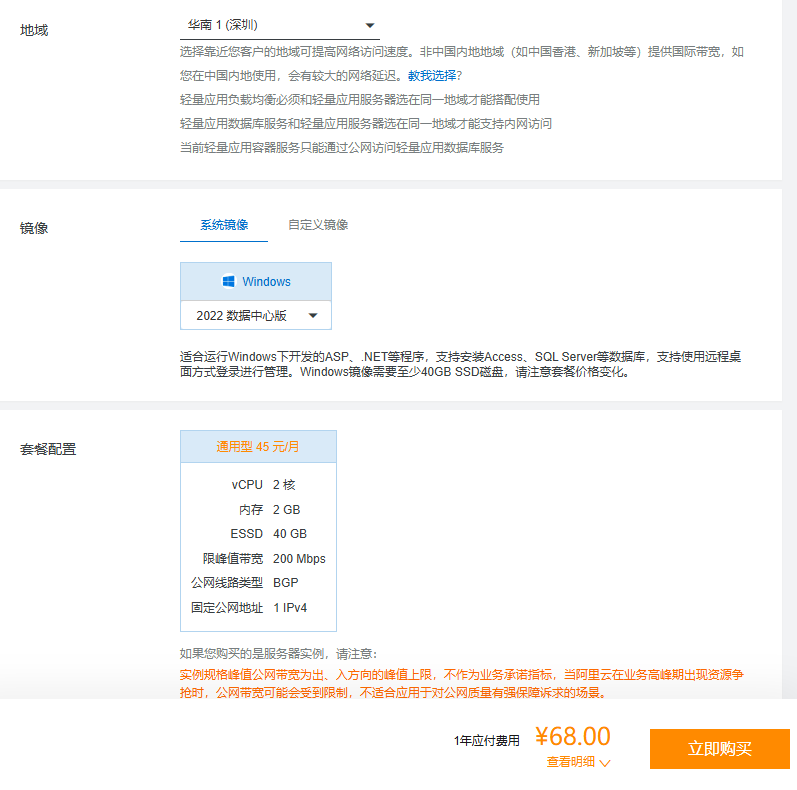Click the ¥68.00 price amount
797x790 pixels.
coord(573,736)
